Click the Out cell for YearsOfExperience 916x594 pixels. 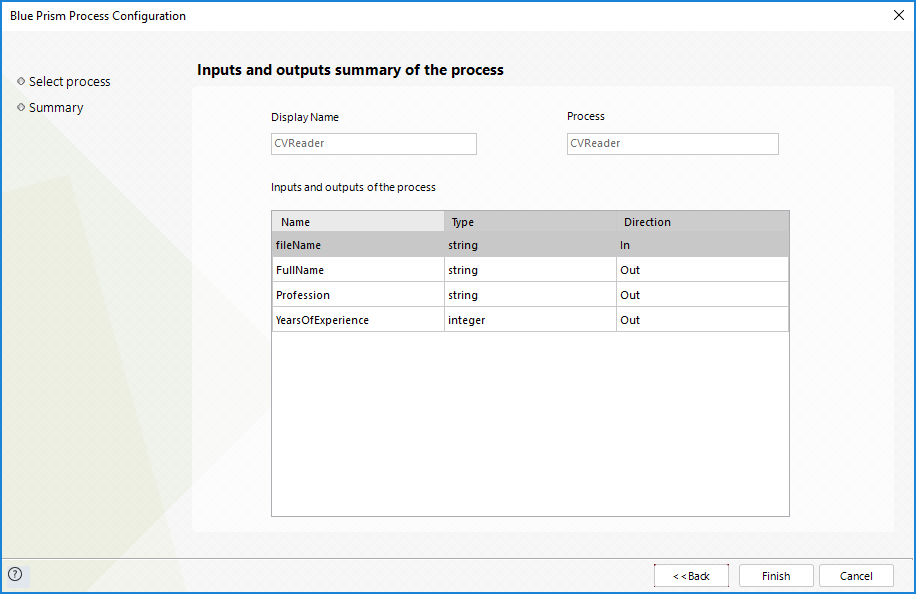702,320
